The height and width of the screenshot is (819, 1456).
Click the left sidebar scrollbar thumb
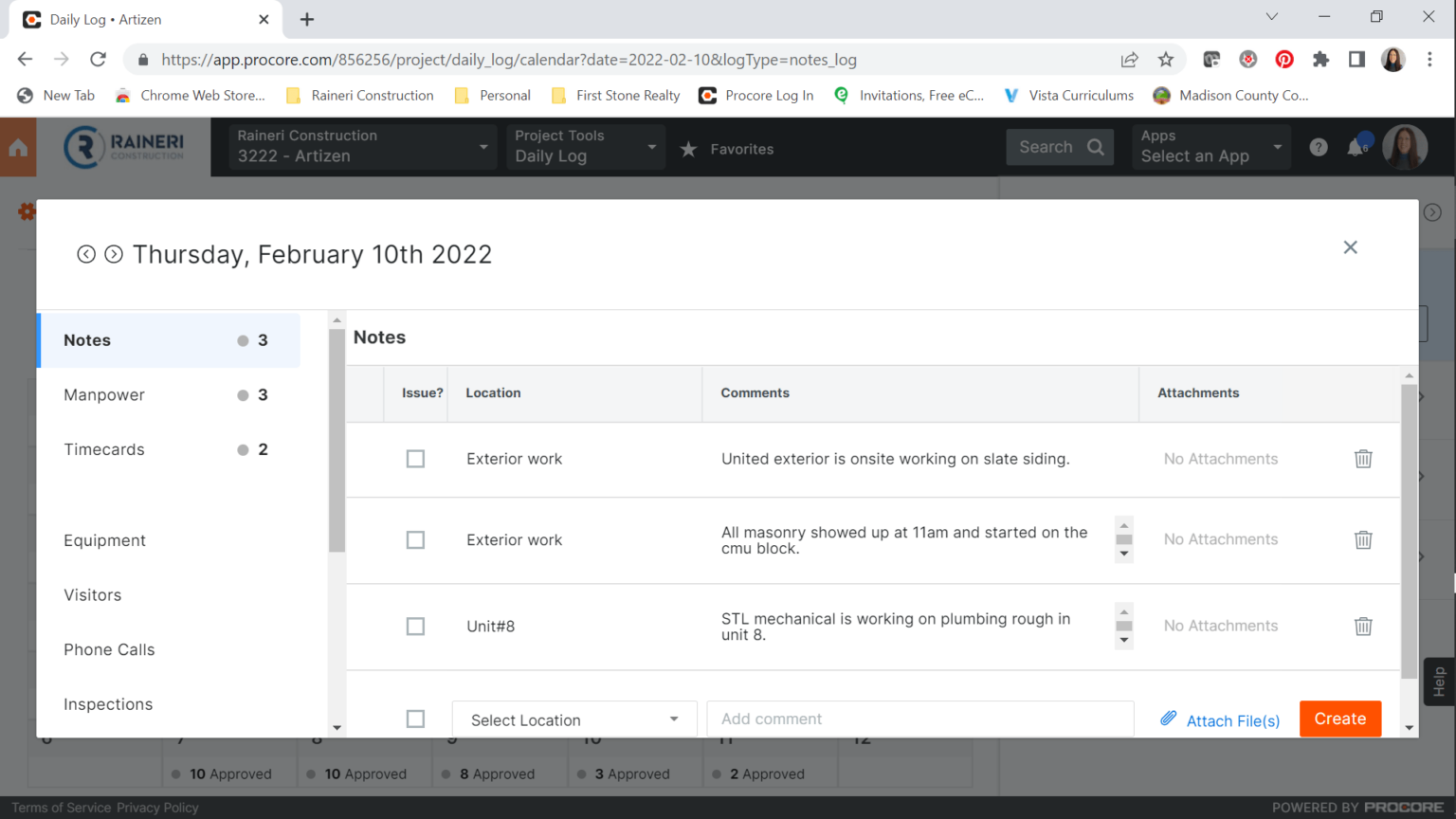pos(337,440)
